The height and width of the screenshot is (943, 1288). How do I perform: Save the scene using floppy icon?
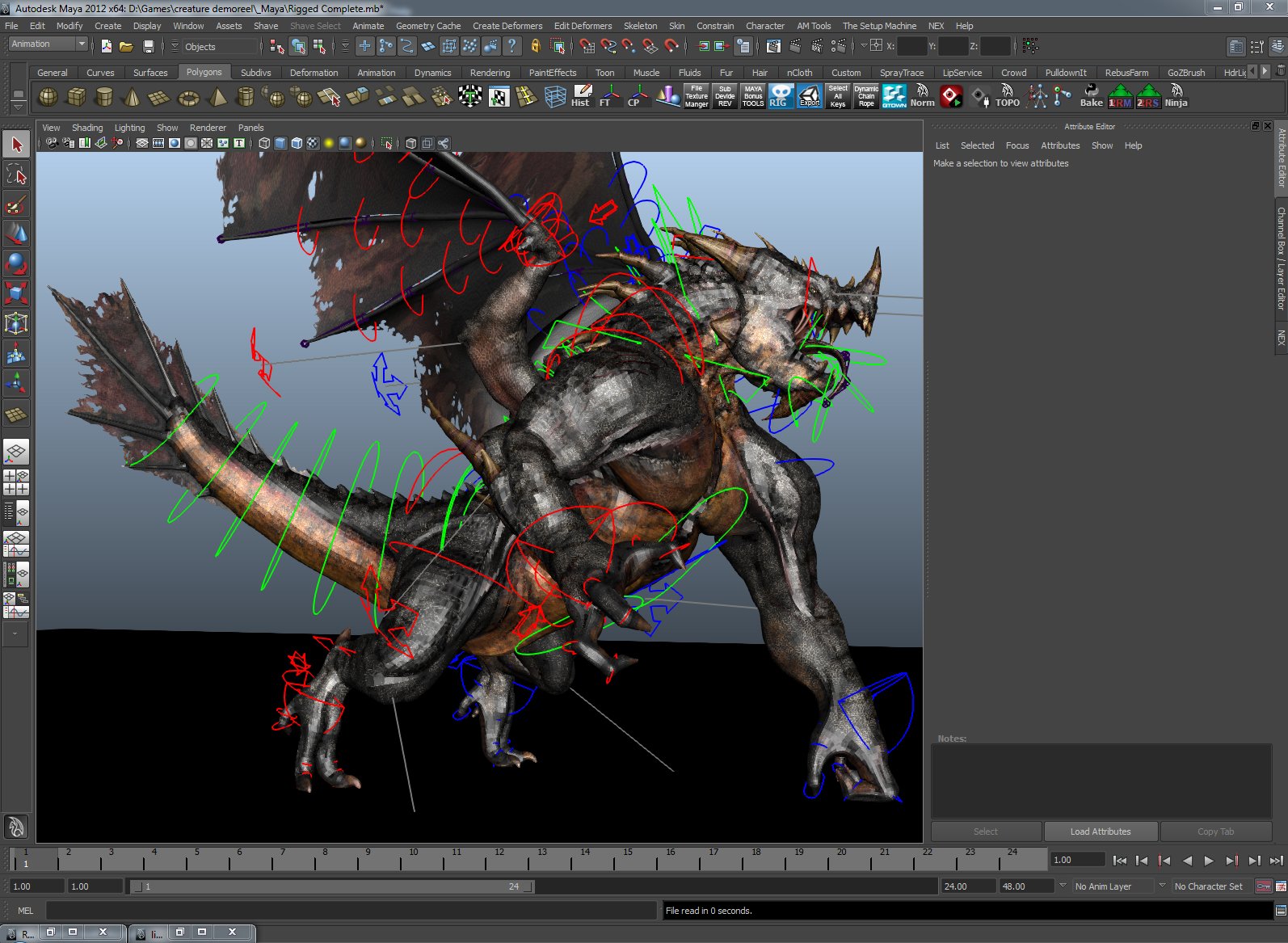148,46
